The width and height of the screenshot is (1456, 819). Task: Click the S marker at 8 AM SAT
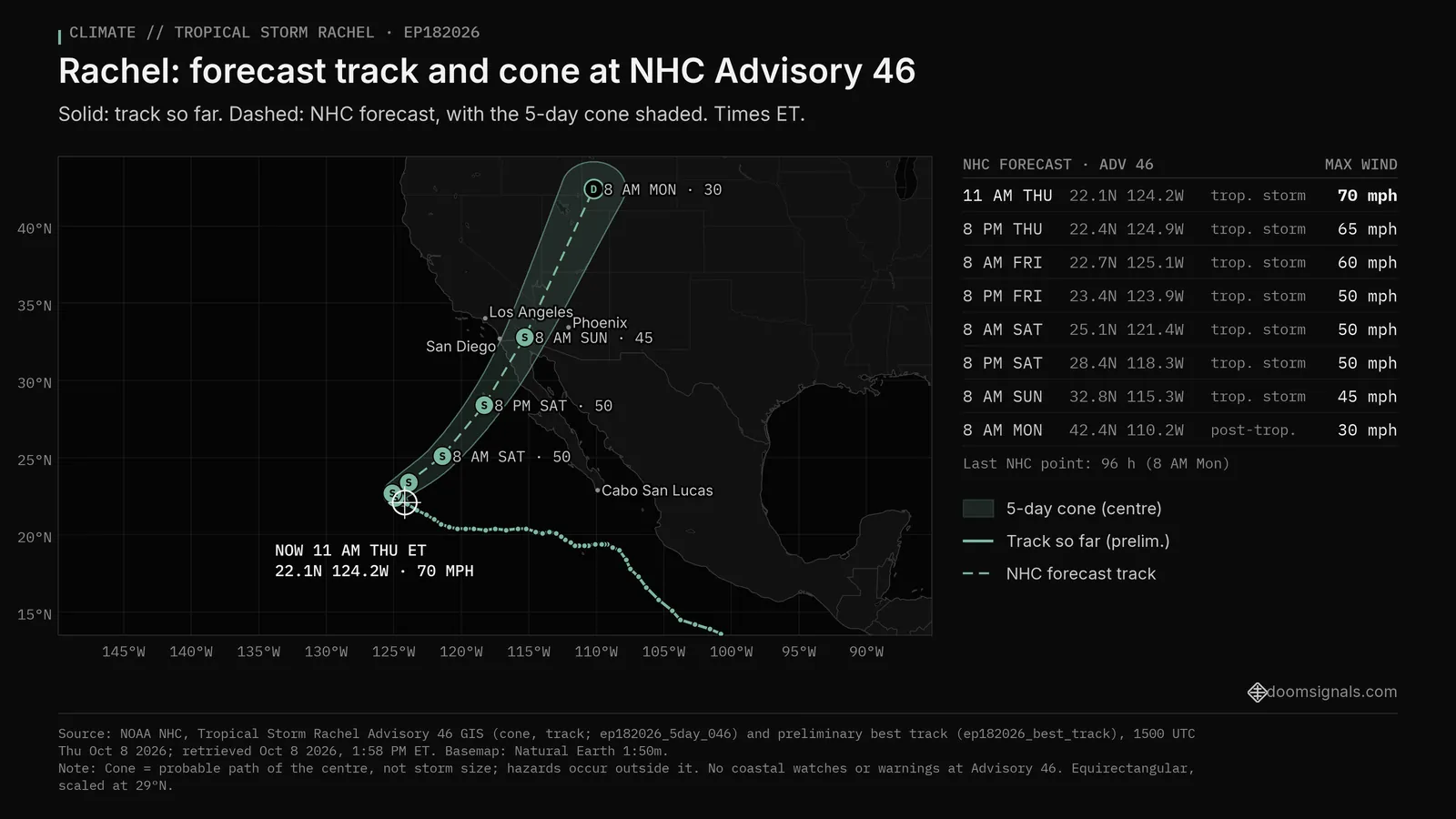click(442, 456)
